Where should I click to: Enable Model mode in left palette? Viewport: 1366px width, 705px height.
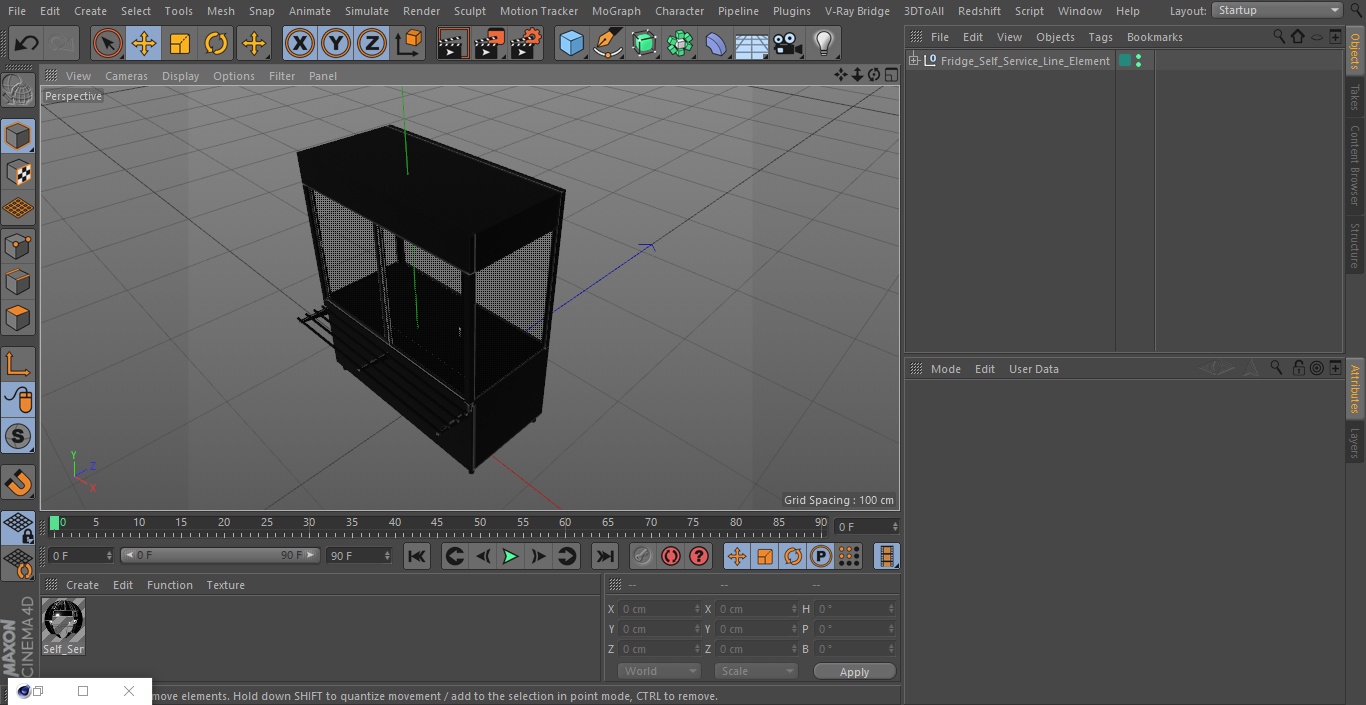[18, 136]
